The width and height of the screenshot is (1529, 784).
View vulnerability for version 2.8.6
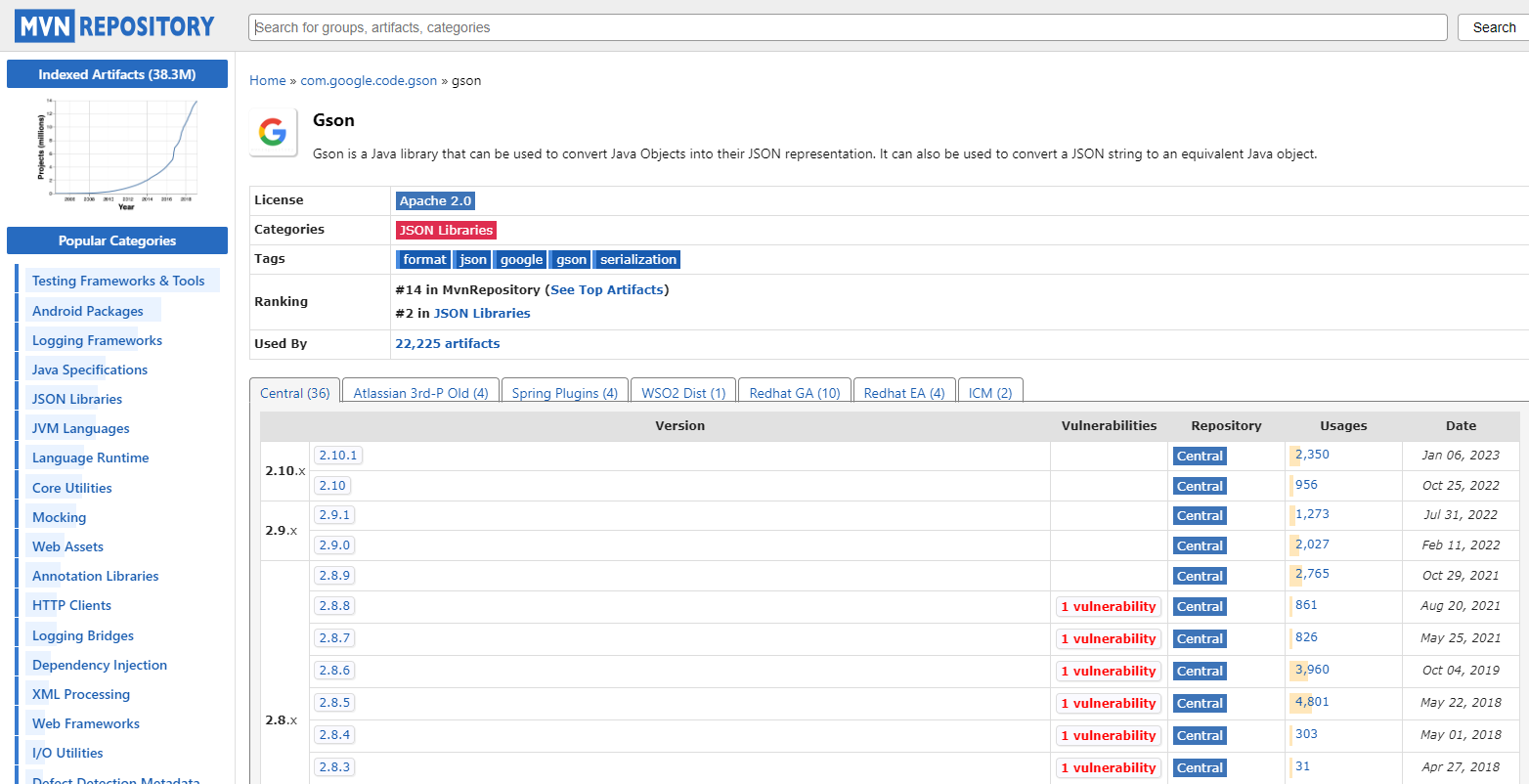pyautogui.click(x=1109, y=671)
